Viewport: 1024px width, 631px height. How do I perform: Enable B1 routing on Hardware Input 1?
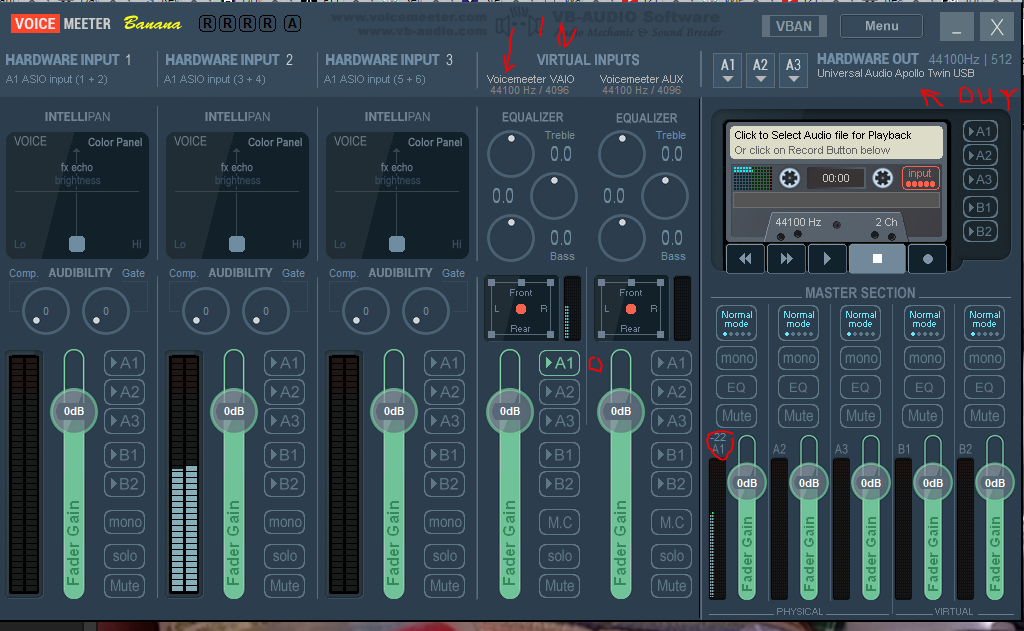pos(124,455)
